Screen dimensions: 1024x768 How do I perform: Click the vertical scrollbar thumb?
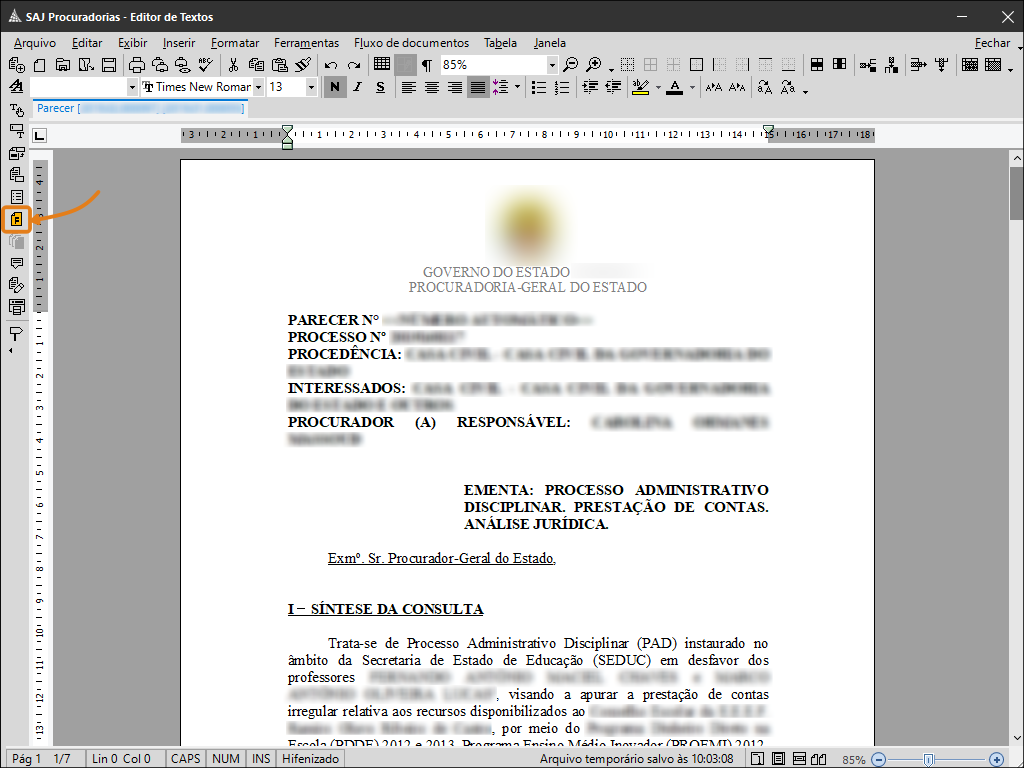click(x=1016, y=194)
